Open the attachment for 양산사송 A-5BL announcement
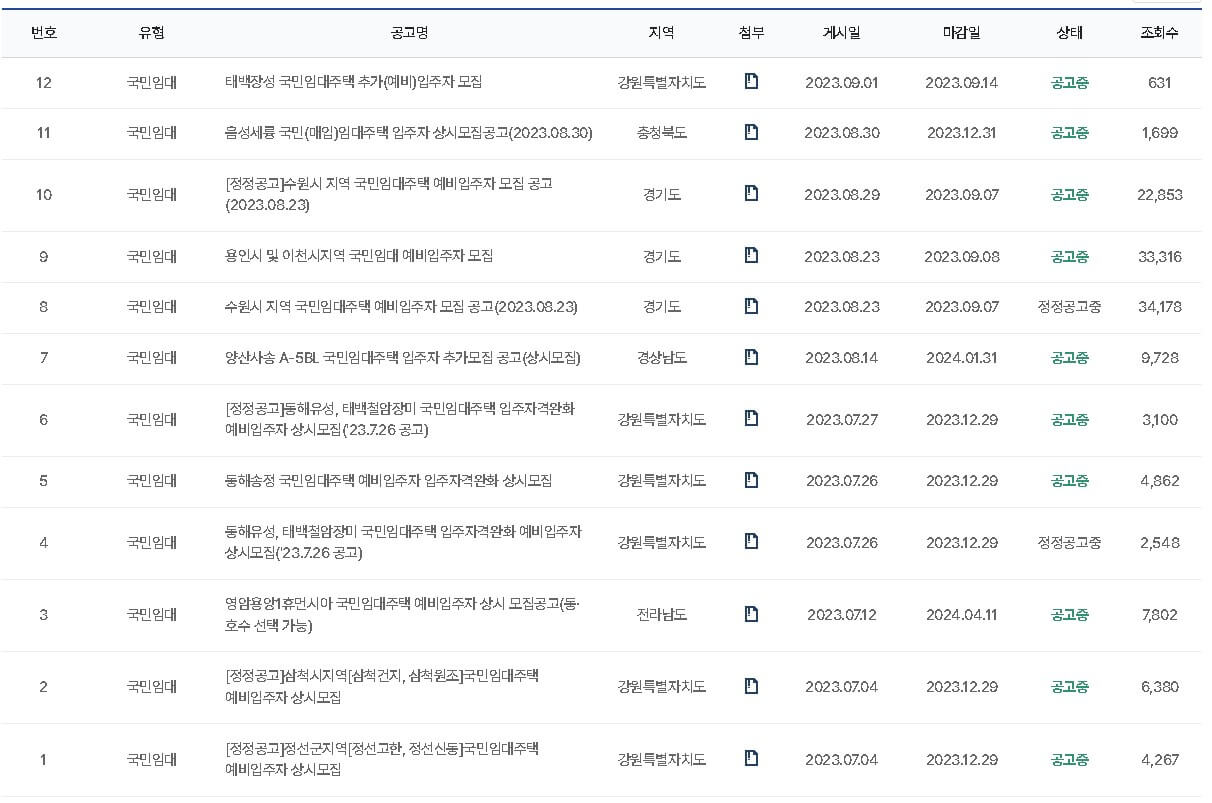Viewport: 1212px width, 803px height. (751, 358)
